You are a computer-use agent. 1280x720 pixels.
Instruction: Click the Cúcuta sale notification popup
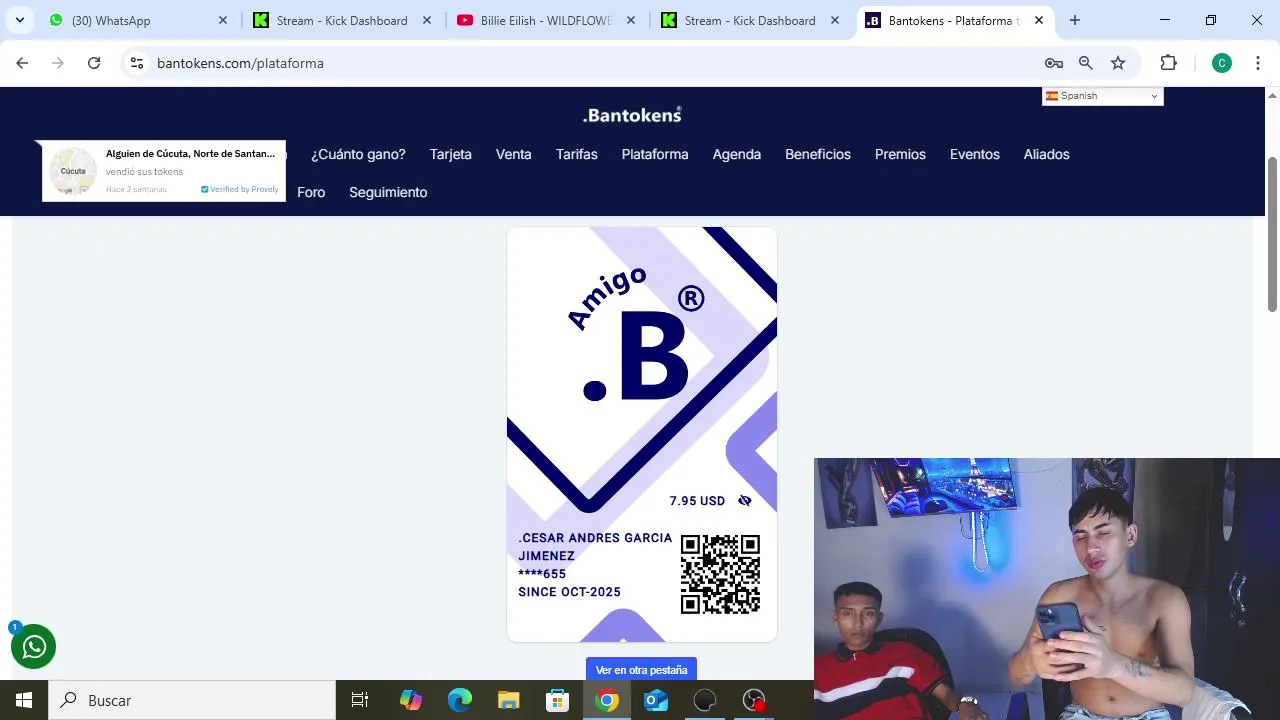coord(164,171)
